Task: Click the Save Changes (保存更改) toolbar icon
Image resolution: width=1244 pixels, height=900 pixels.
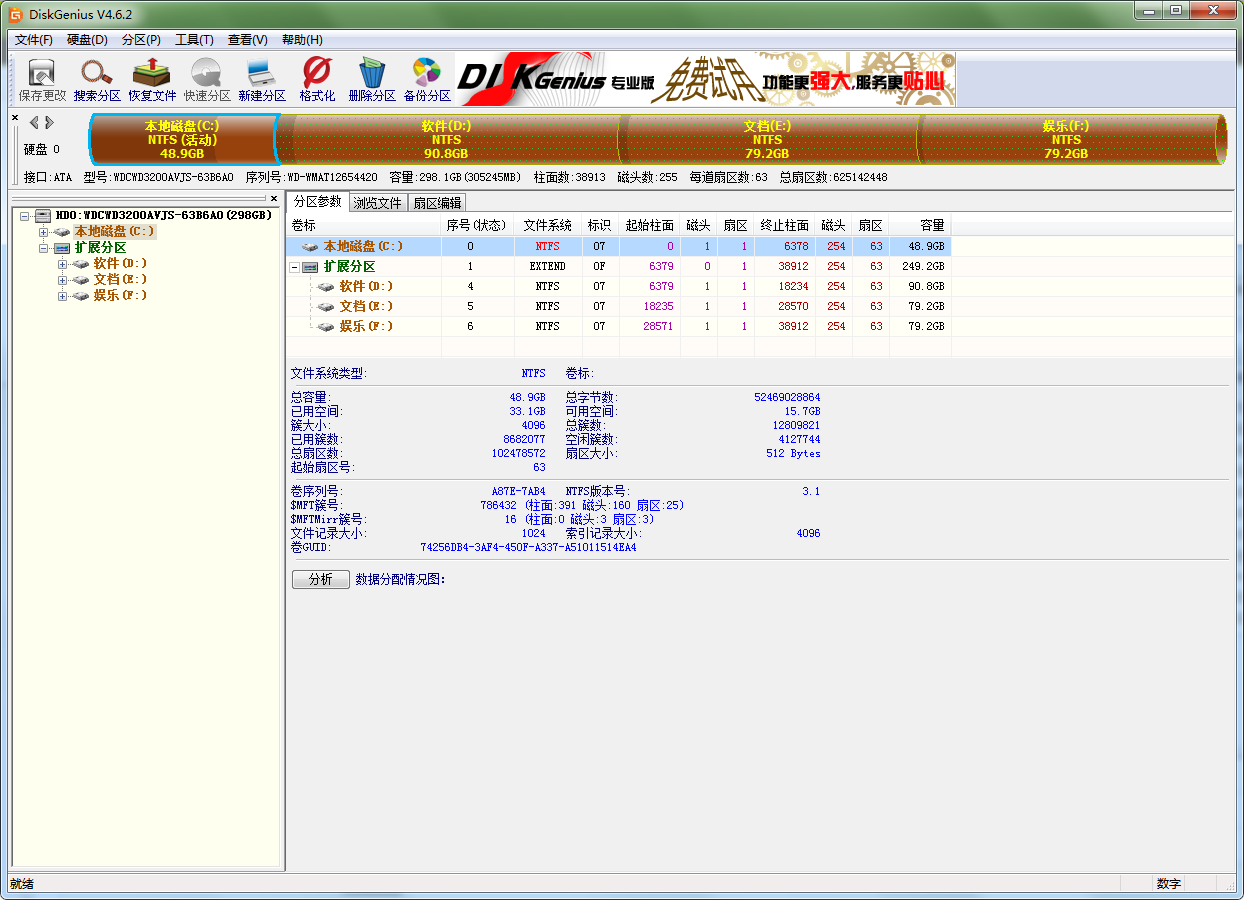Action: pyautogui.click(x=42, y=79)
